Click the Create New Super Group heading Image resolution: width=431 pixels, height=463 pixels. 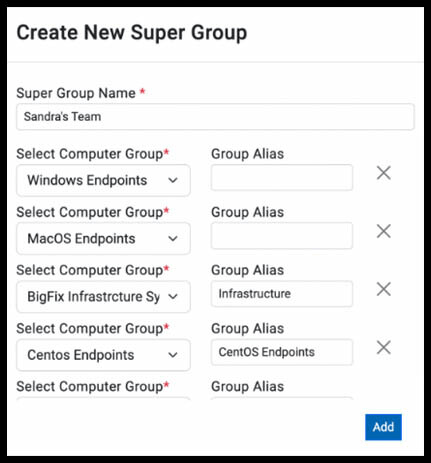132,33
